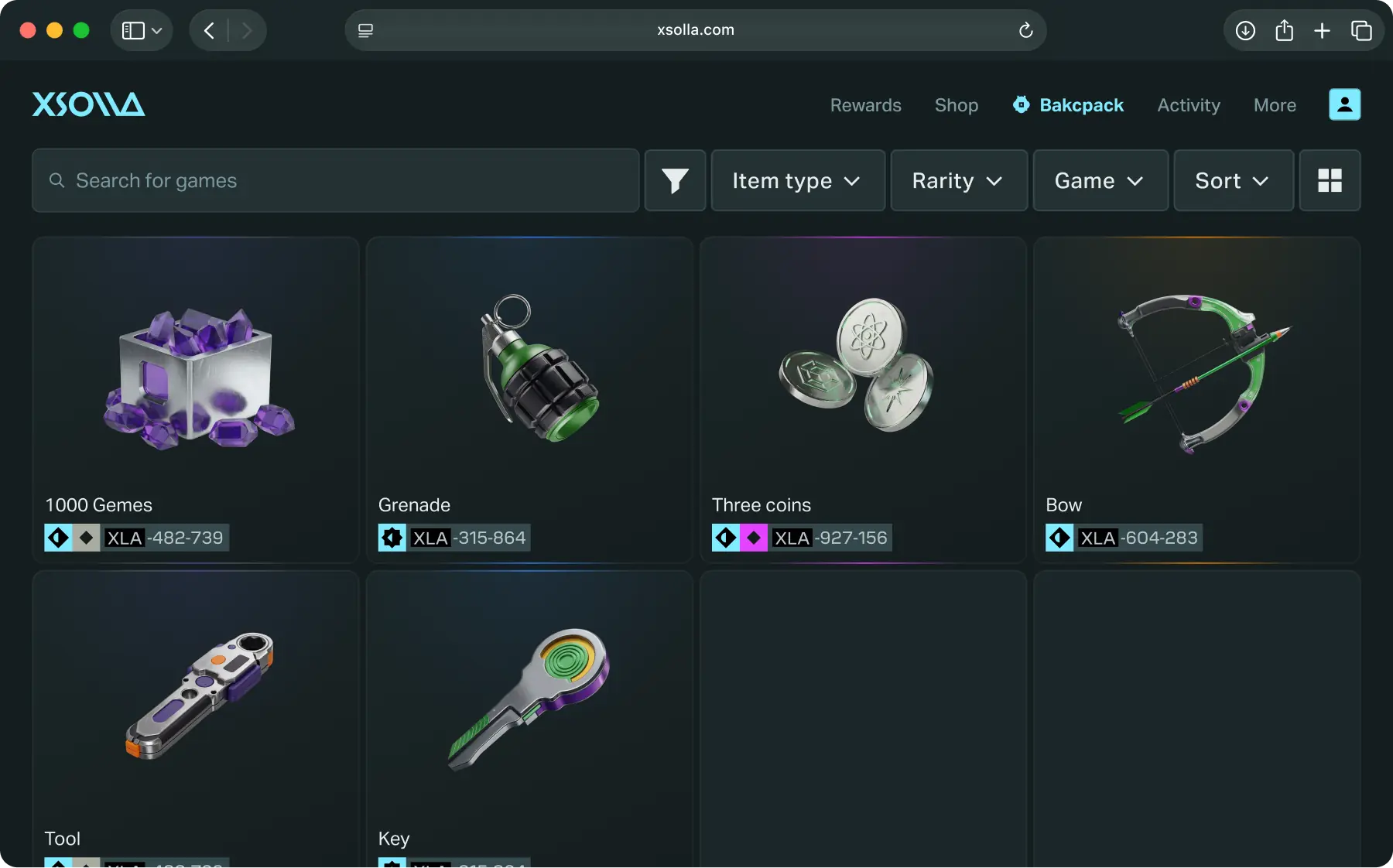Open the downloads icon in Safari
Image resolution: width=1393 pixels, height=868 pixels.
click(1245, 30)
